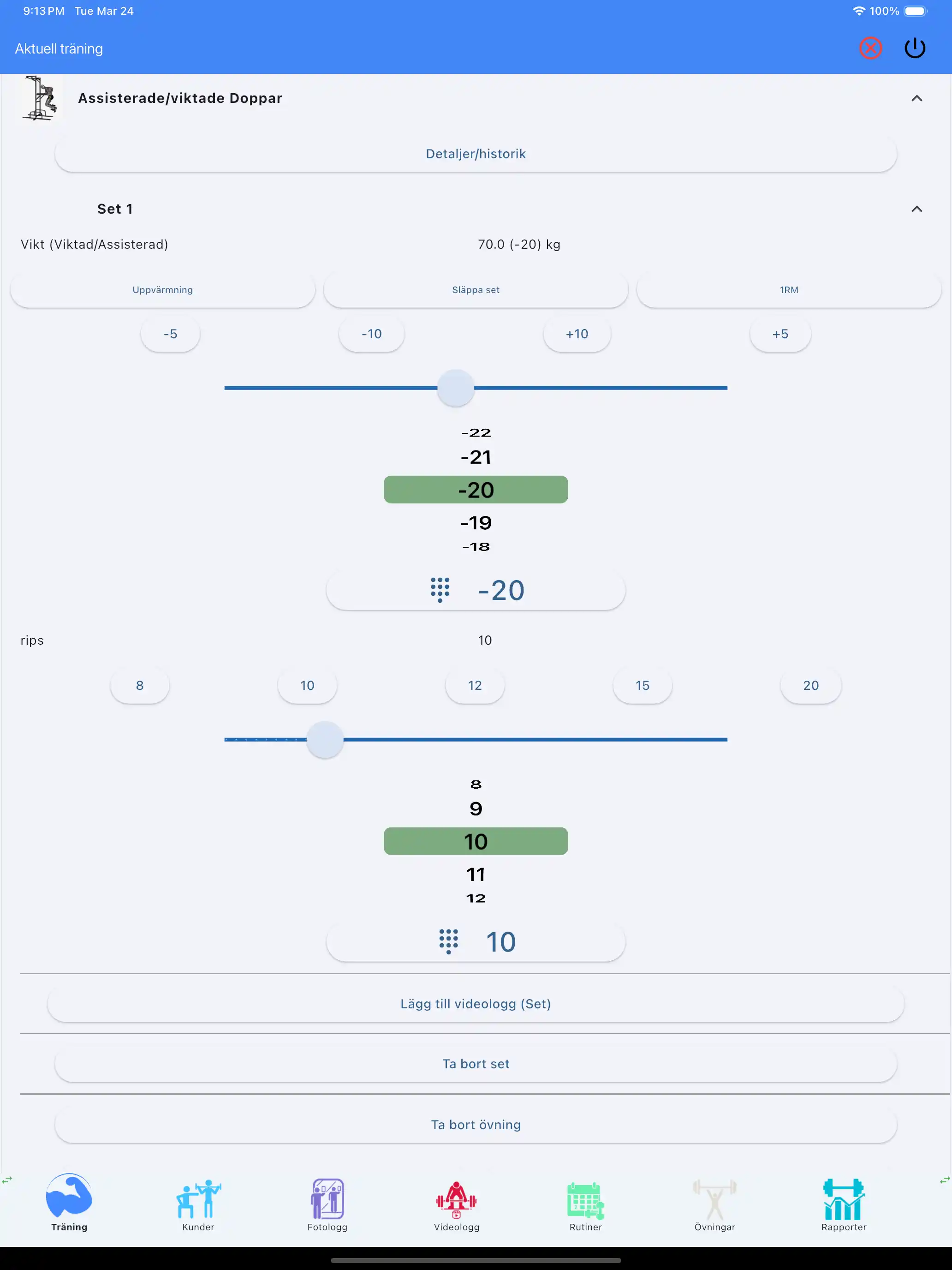Toggle Uppvärmning set type
Image resolution: width=952 pixels, height=1270 pixels.
[x=162, y=290]
